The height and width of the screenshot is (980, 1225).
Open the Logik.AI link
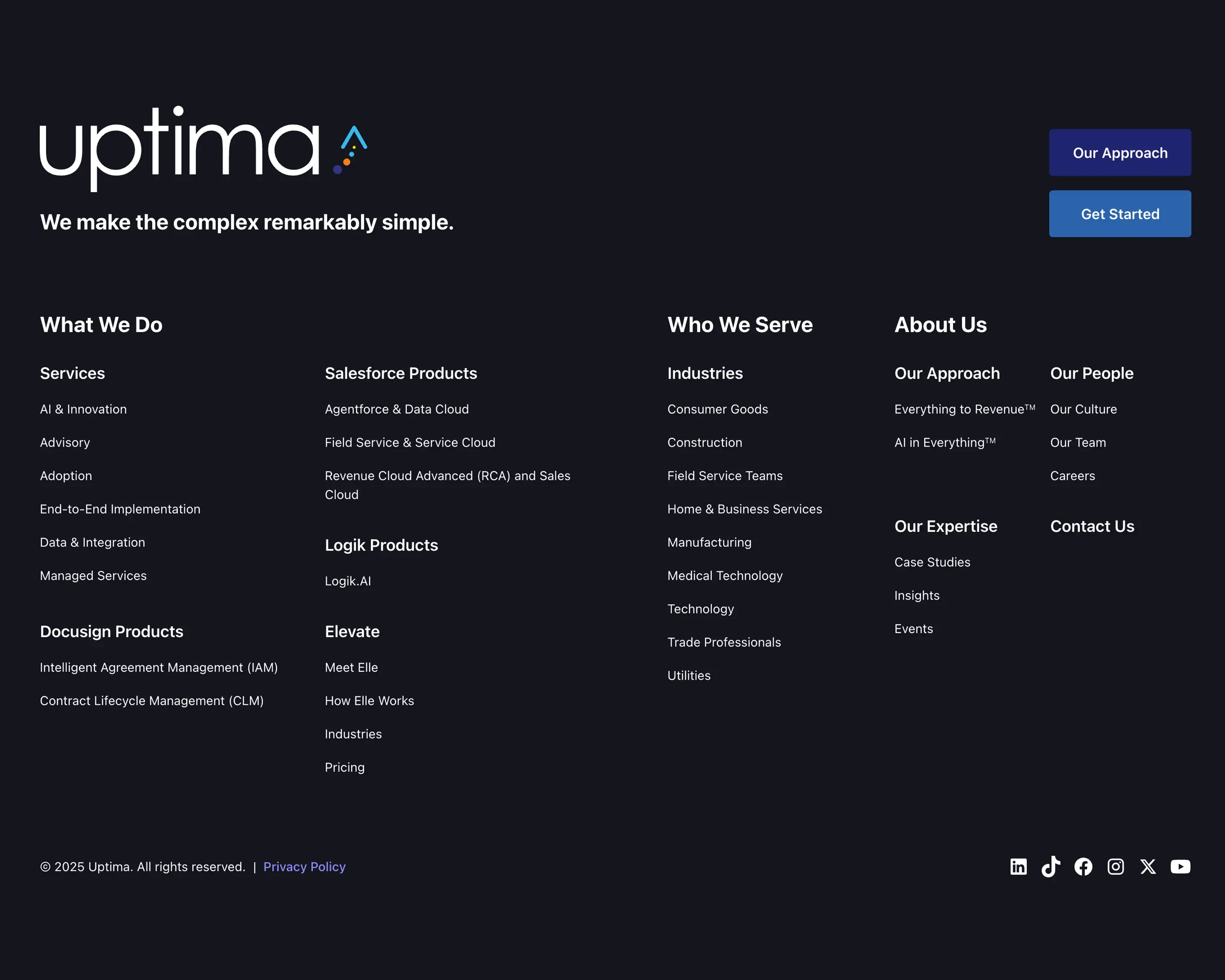pos(348,581)
